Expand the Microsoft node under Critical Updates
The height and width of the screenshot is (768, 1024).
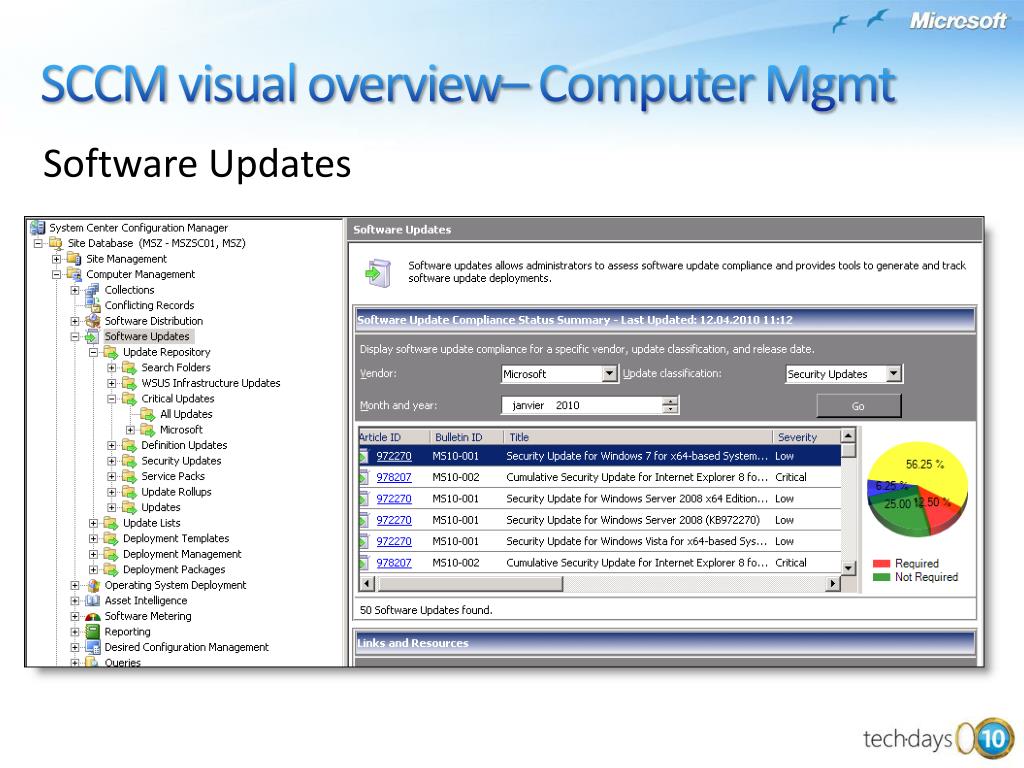click(130, 430)
